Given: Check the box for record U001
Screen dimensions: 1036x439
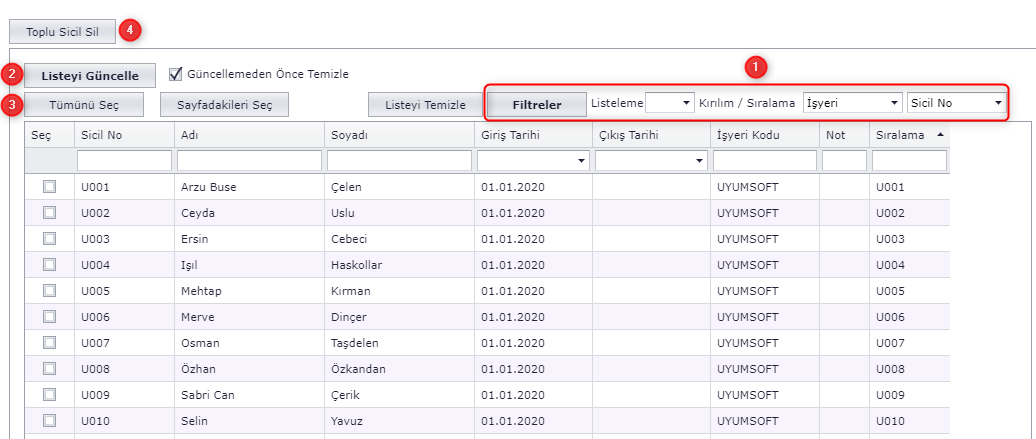Looking at the screenshot, I should coord(49,186).
